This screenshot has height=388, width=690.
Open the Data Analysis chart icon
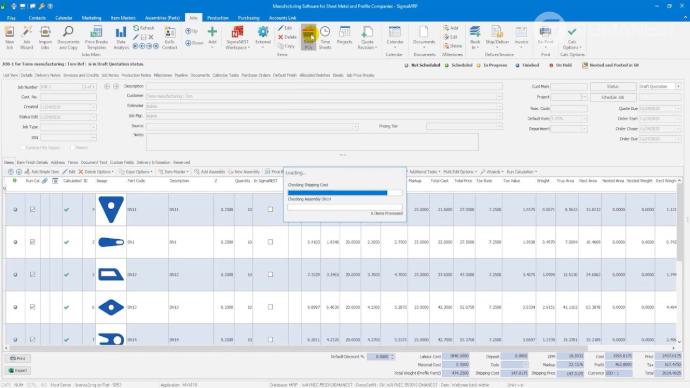point(121,37)
